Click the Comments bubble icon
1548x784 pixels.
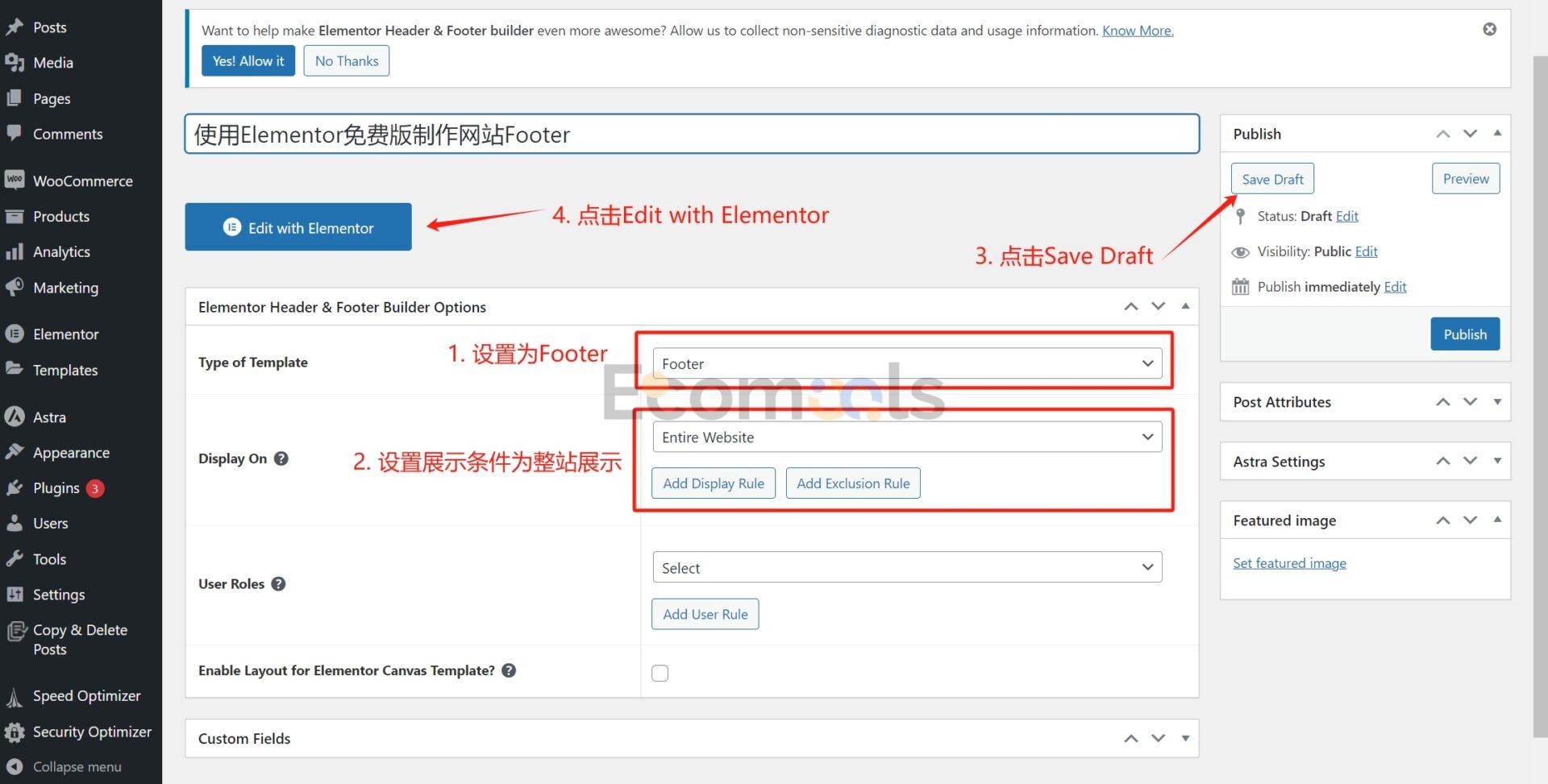pos(15,134)
